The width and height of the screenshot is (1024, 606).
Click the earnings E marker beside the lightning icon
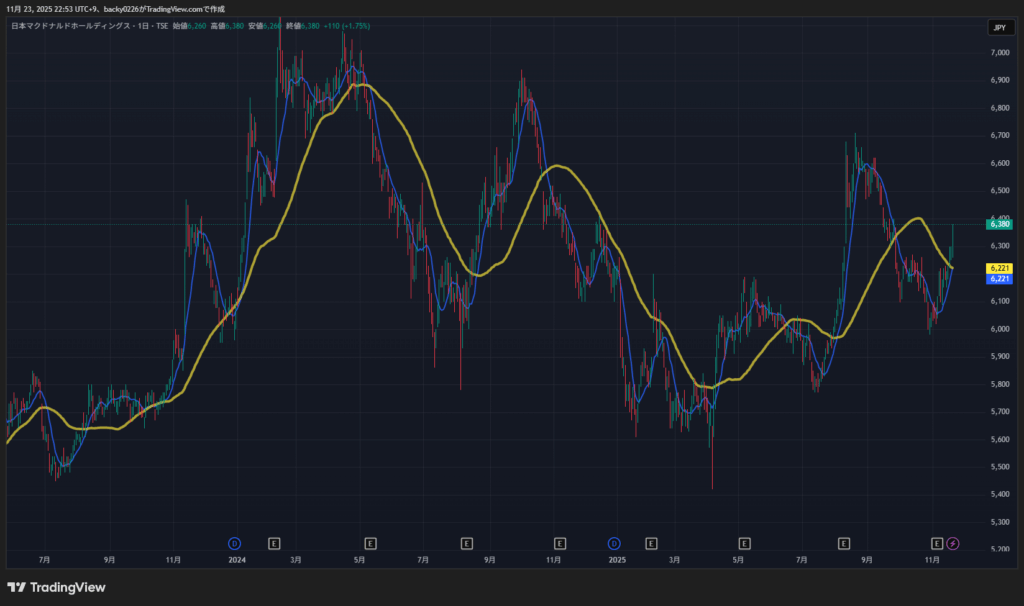[937, 543]
